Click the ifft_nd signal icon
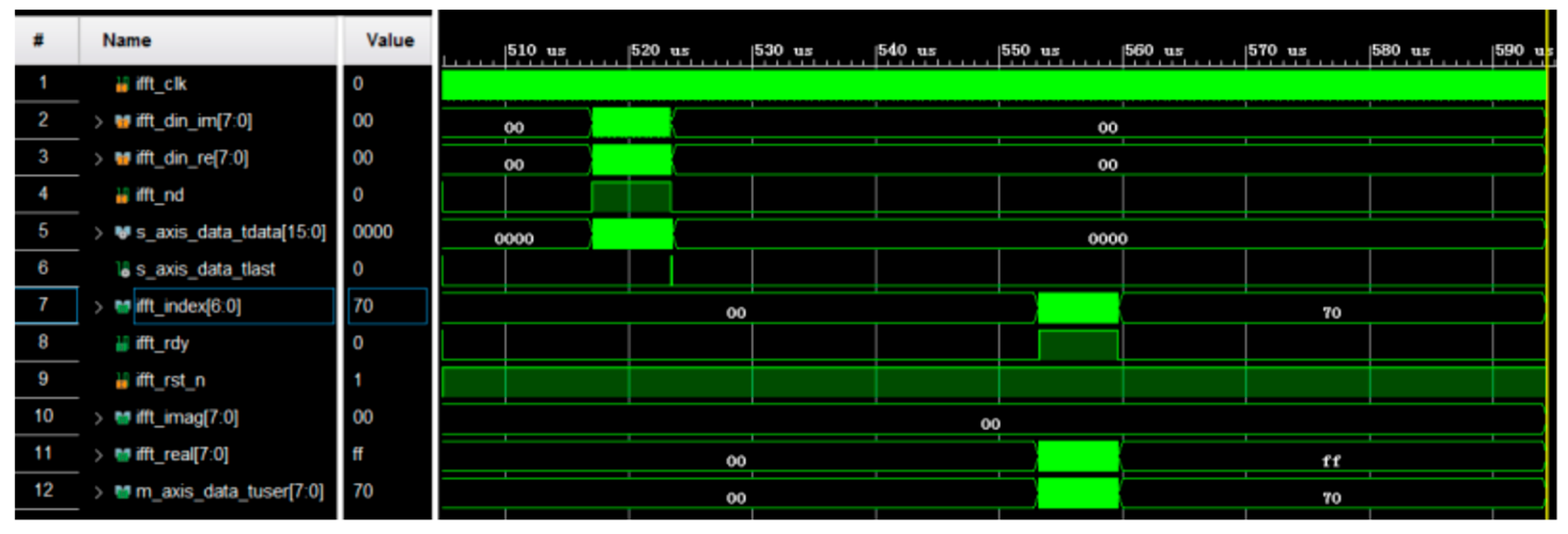Image resolution: width=1568 pixels, height=534 pixels. point(122,195)
